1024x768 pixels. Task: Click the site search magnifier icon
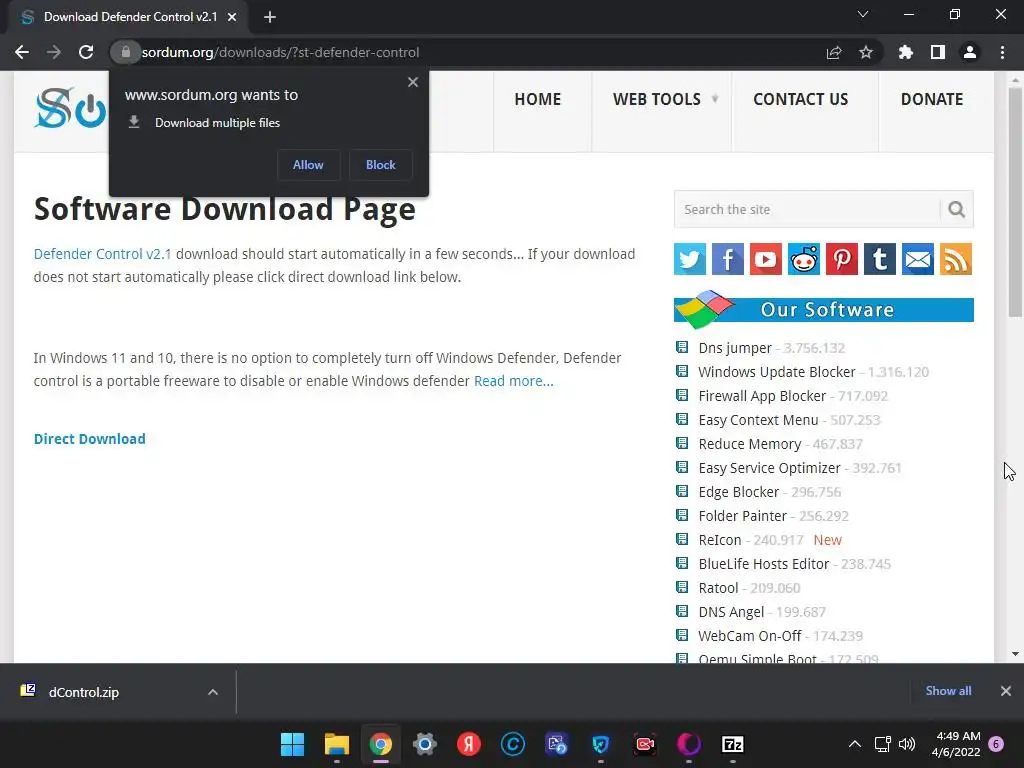coord(957,210)
